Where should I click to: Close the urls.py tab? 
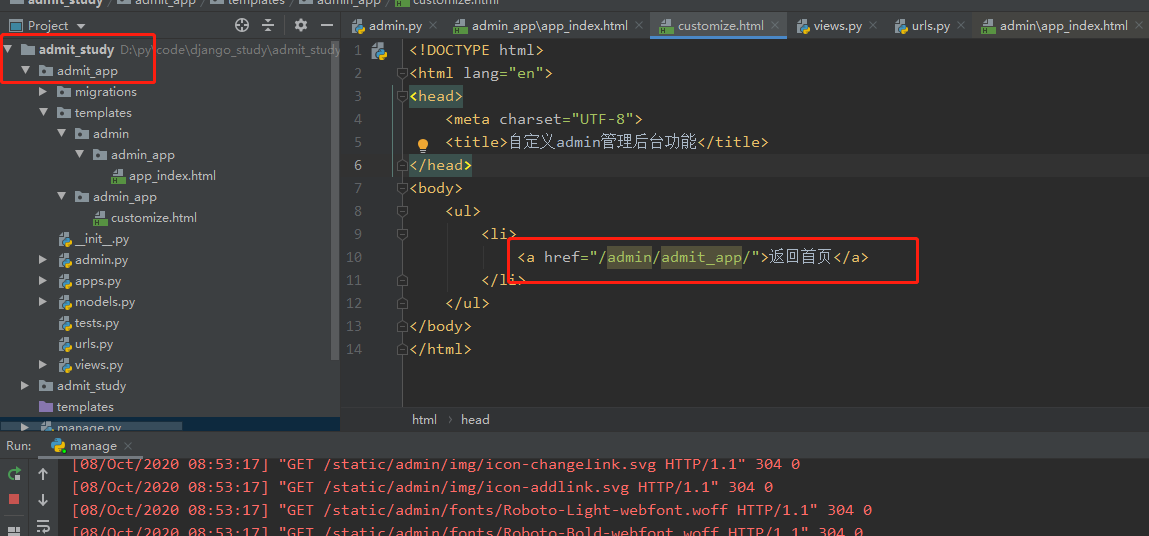click(x=962, y=26)
